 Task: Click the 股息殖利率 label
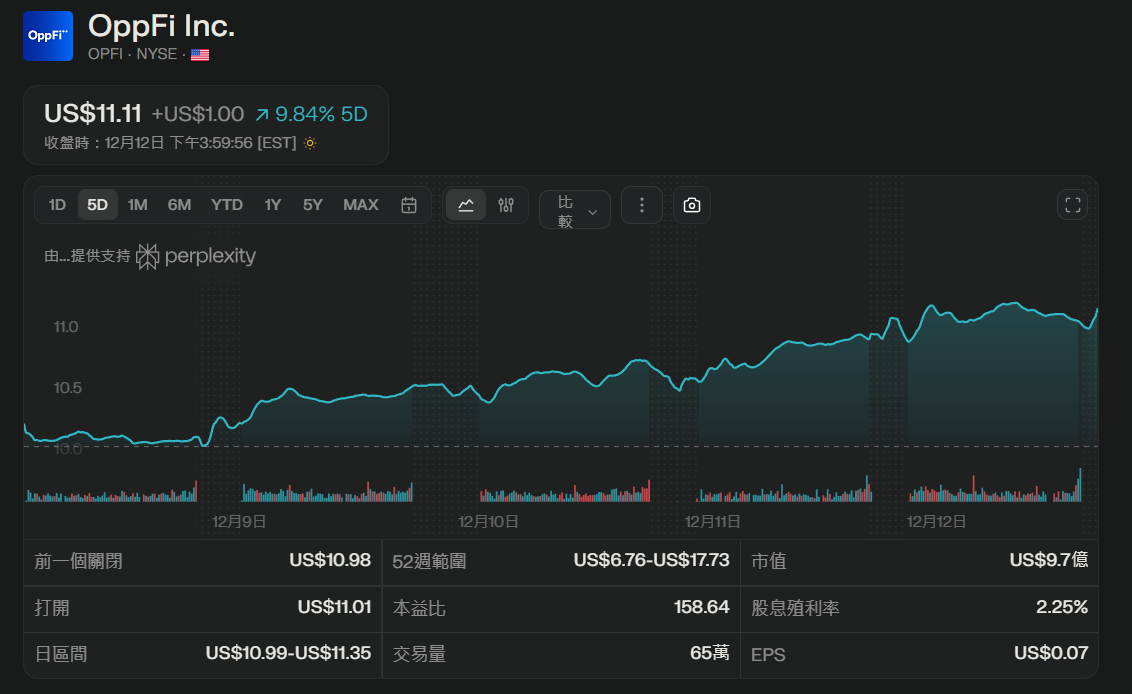click(x=796, y=608)
